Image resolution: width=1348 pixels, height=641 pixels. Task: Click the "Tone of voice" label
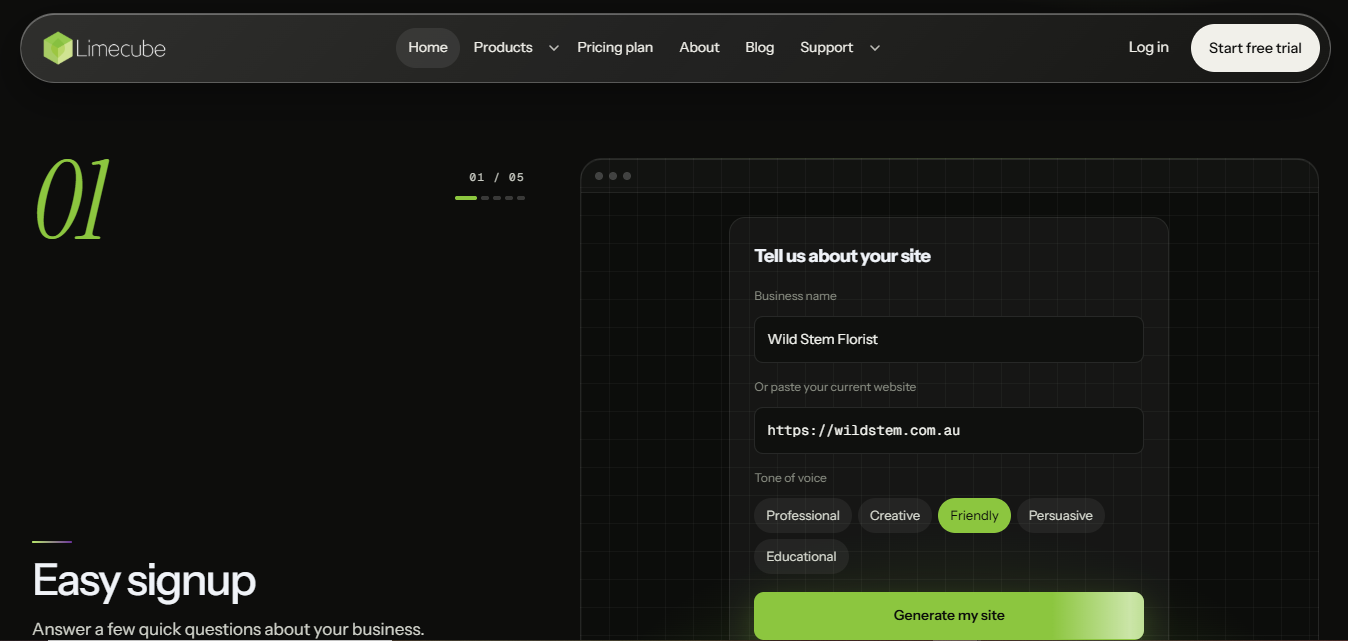click(790, 478)
